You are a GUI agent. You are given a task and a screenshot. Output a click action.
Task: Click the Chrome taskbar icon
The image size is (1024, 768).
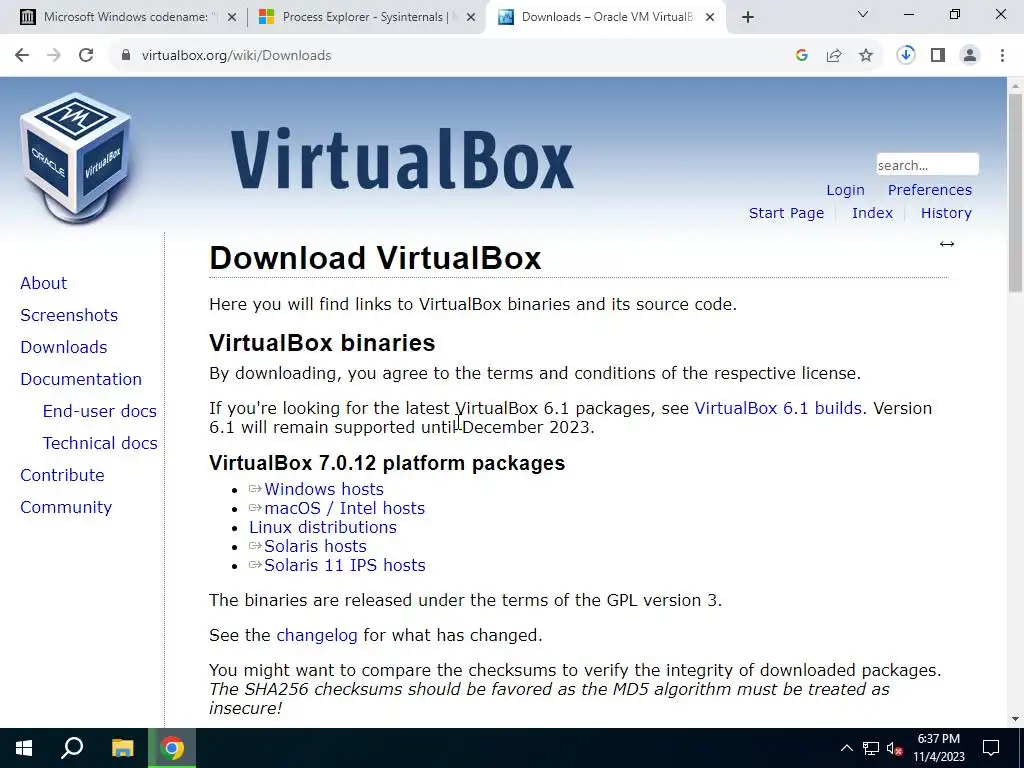coord(172,748)
